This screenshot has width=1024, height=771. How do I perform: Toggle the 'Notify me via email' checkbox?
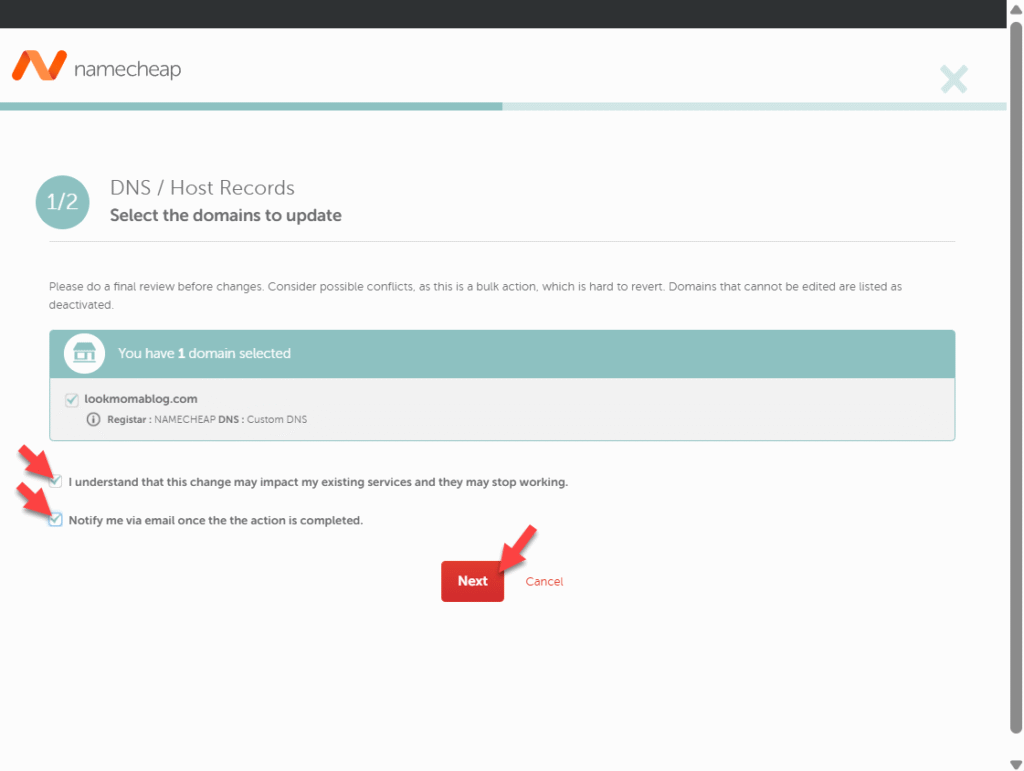(57, 520)
